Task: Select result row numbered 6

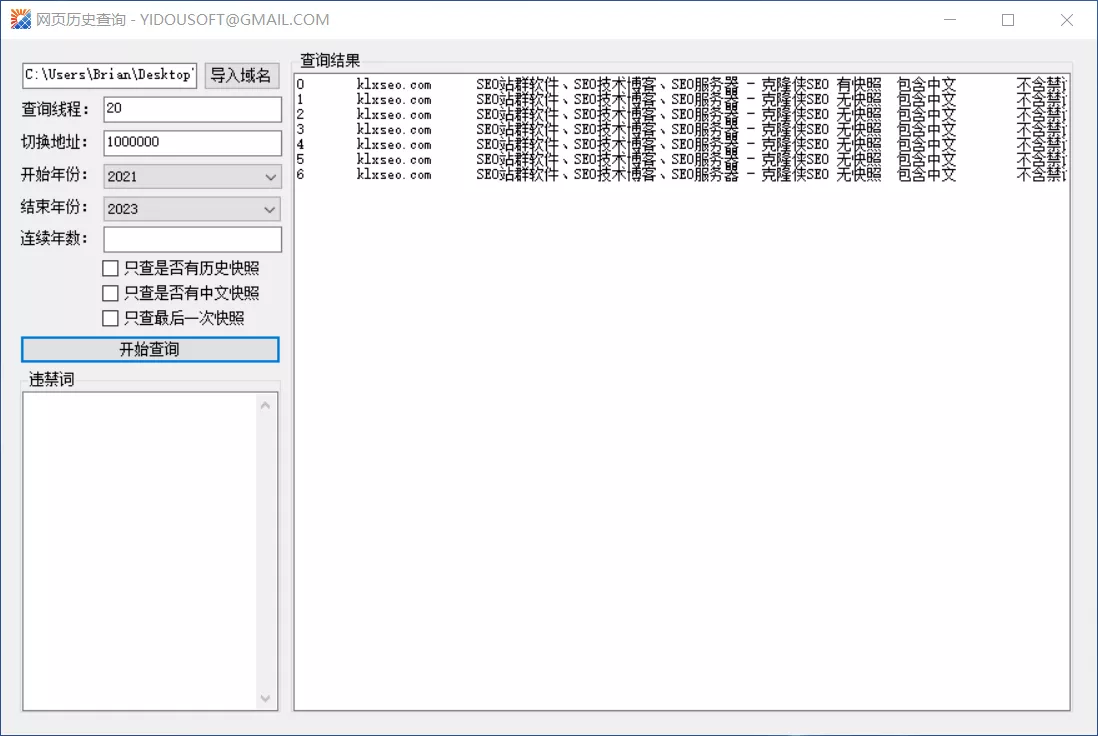Action: tap(681, 174)
